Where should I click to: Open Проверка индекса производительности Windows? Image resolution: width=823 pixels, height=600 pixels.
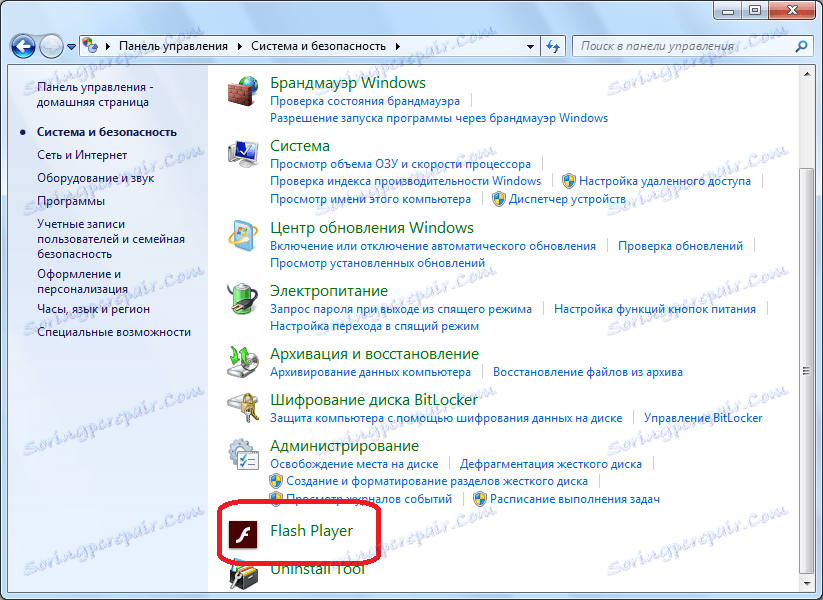tap(405, 181)
